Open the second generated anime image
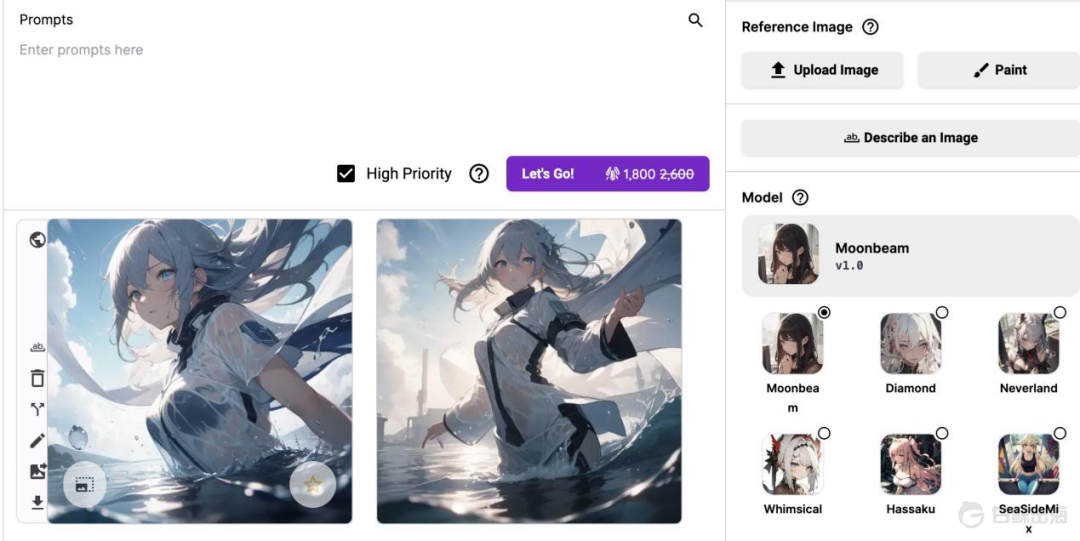This screenshot has height=541, width=1080. point(529,371)
